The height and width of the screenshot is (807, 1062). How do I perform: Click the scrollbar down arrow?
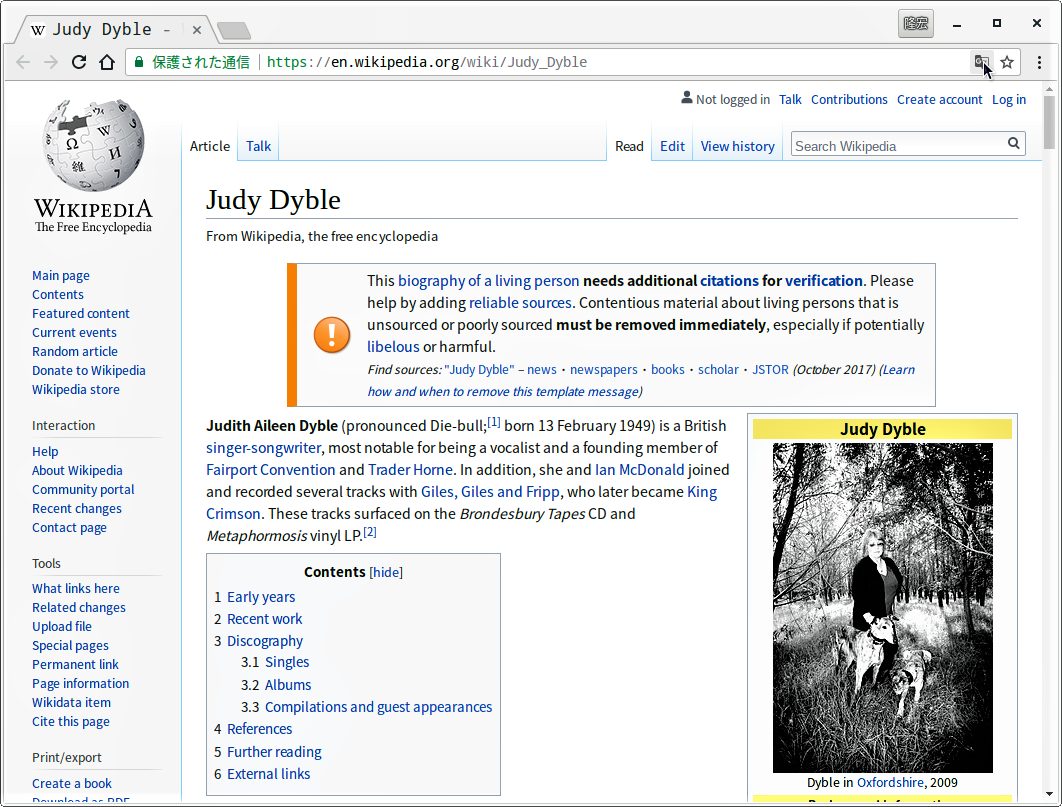[1049, 794]
